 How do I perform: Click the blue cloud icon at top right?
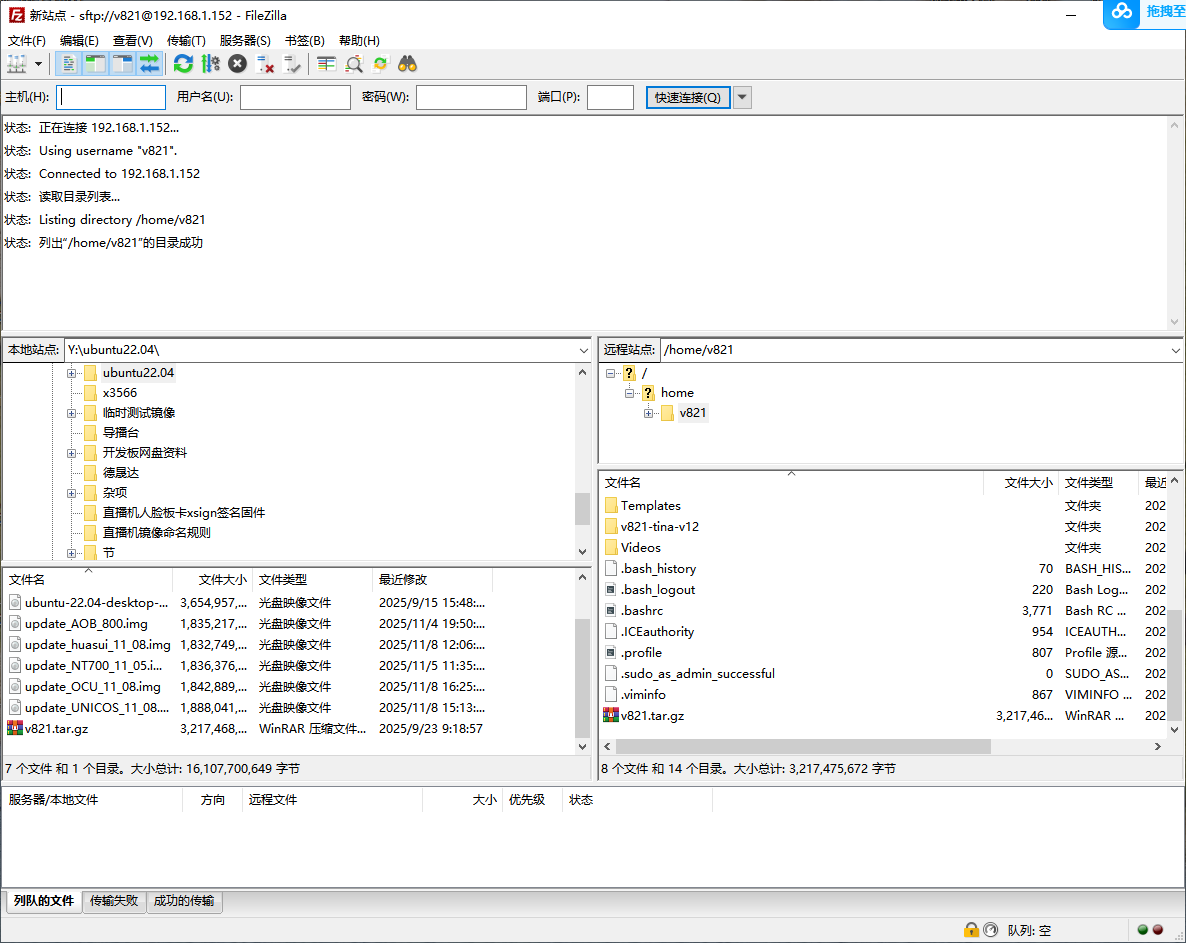(x=1122, y=12)
